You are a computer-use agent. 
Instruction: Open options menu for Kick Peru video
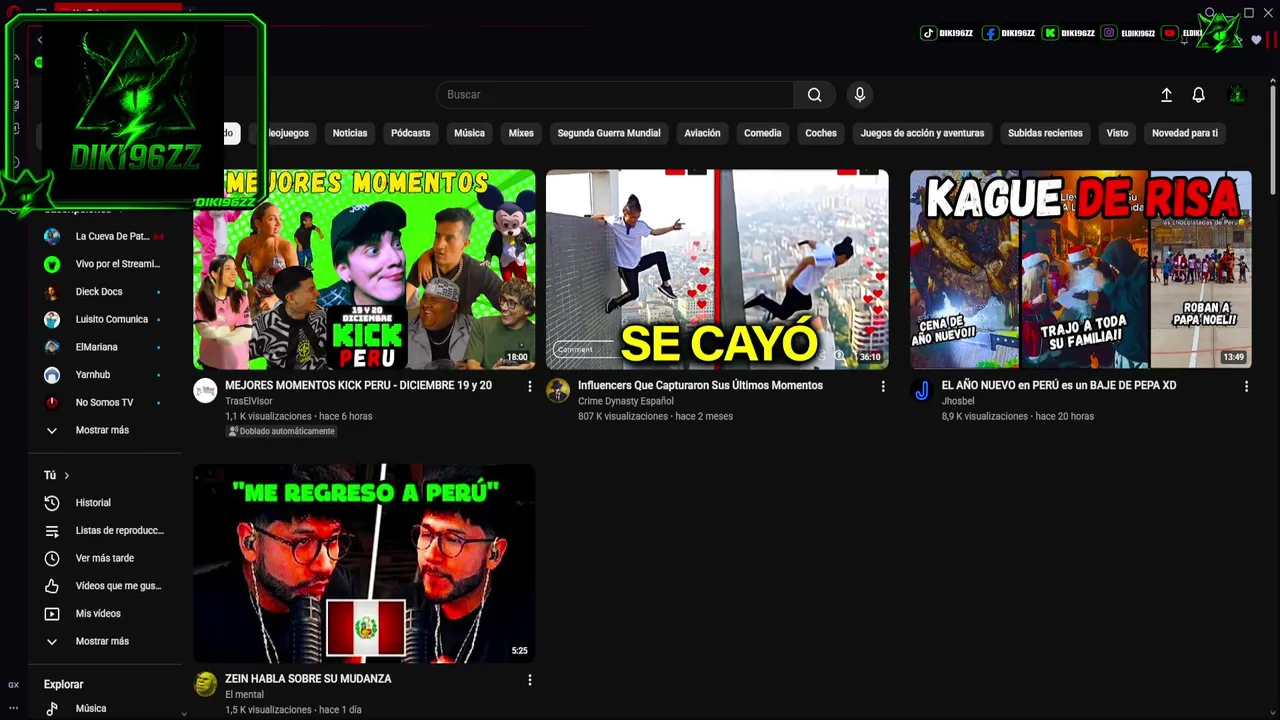click(529, 386)
